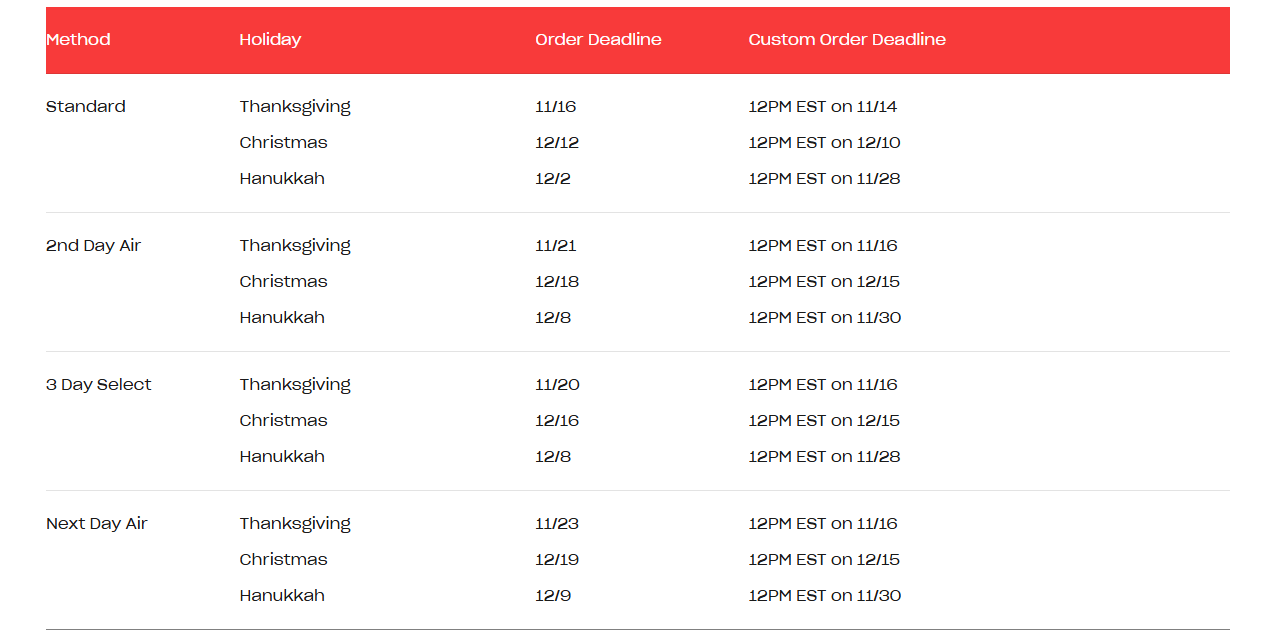
Task: Select the 11/20 order deadline date
Action: point(557,385)
